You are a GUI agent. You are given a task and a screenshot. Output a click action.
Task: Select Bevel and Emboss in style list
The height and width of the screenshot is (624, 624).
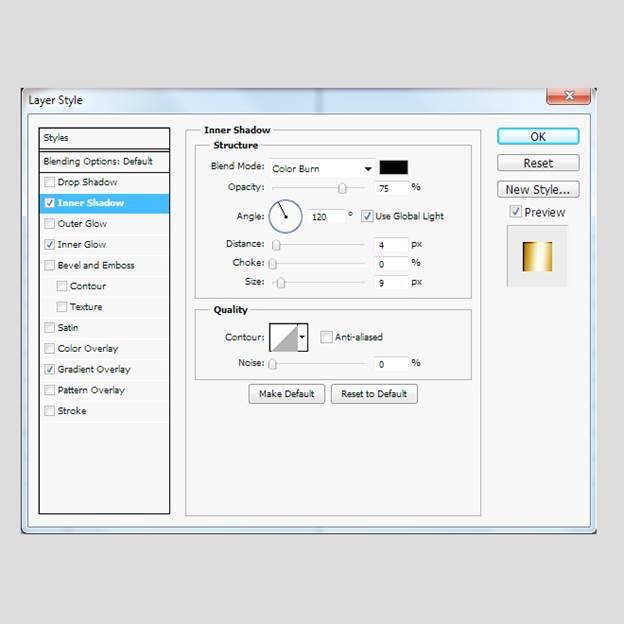[x=96, y=265]
